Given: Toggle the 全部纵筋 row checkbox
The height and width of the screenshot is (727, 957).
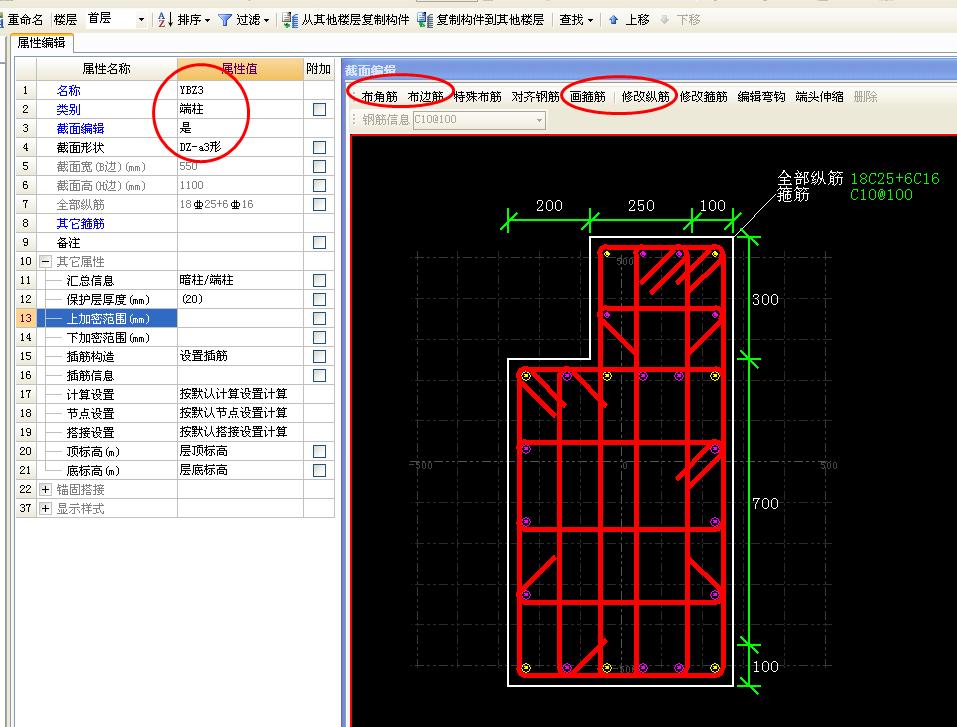Looking at the screenshot, I should tap(319, 204).
